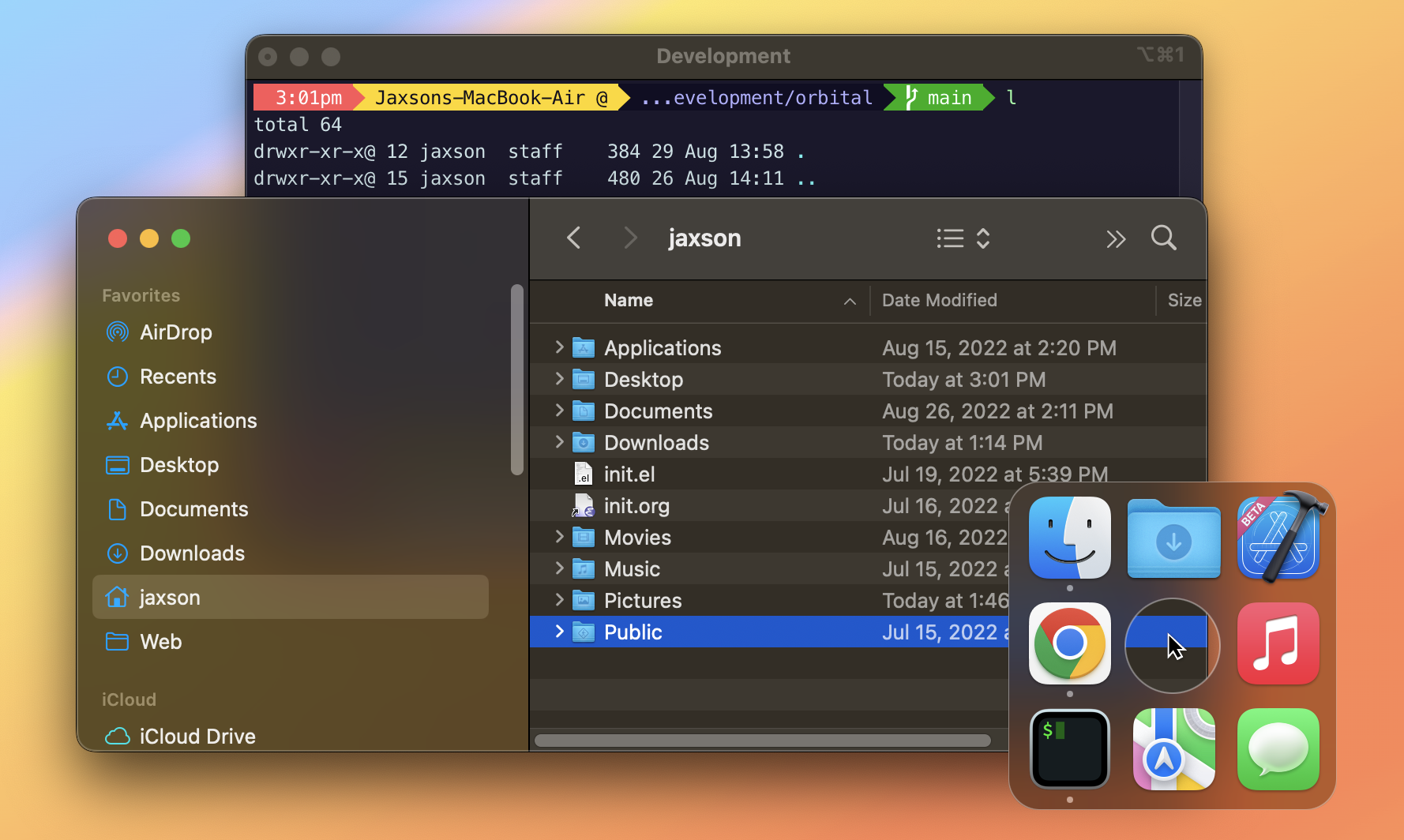Select the jaxson home folder in sidebar
The height and width of the screenshot is (840, 1404).
pos(291,598)
